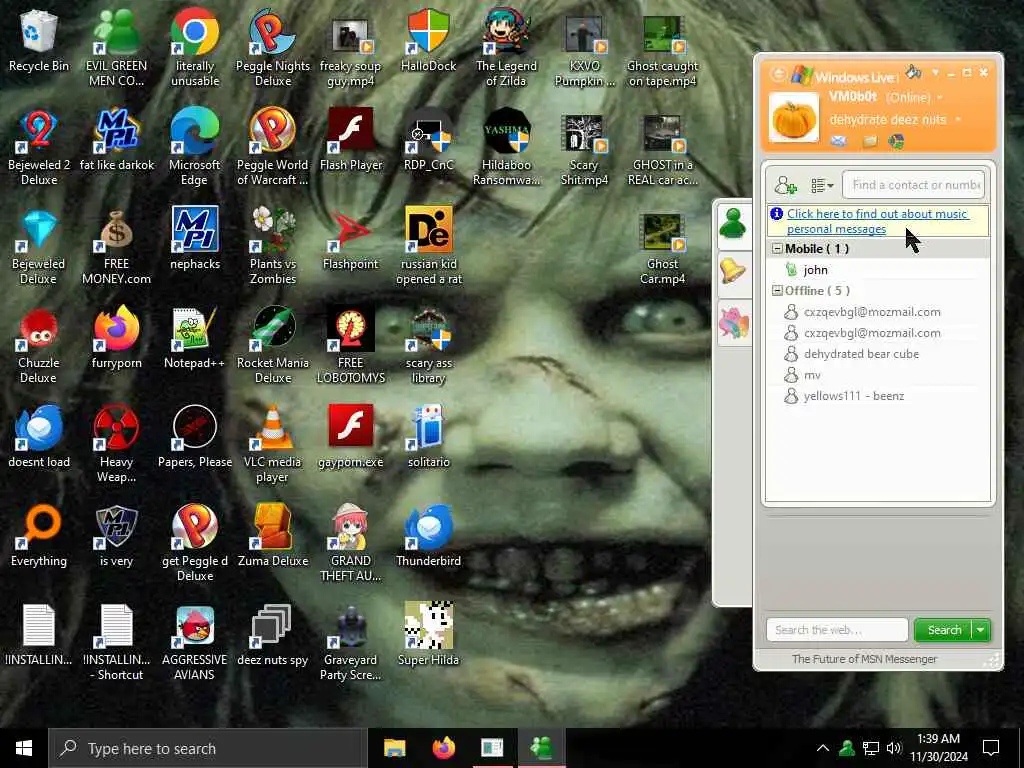Select the 'Ghost Car.mp4' video file
The image size is (1024, 768).
tap(662, 247)
